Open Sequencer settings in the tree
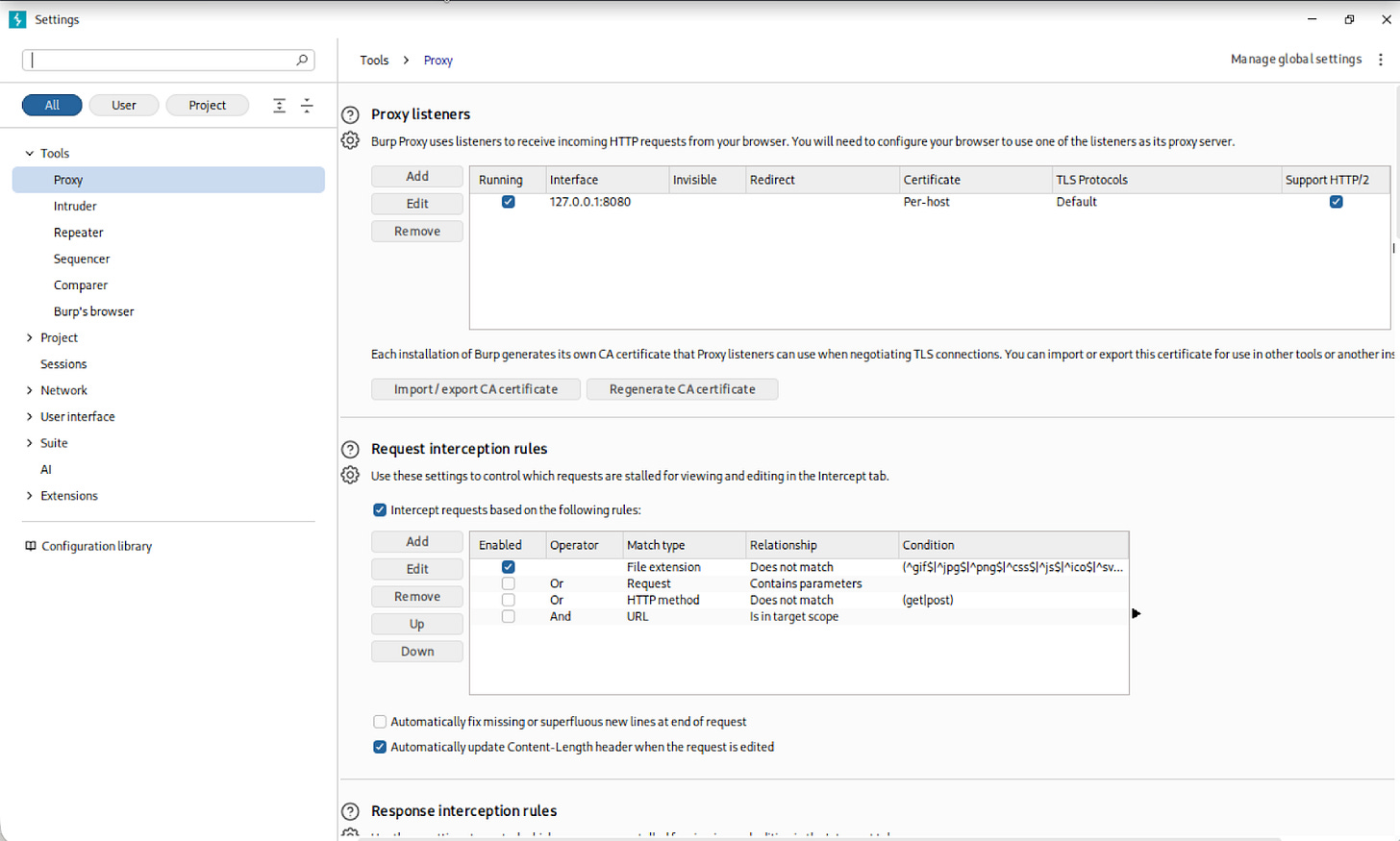 click(82, 259)
